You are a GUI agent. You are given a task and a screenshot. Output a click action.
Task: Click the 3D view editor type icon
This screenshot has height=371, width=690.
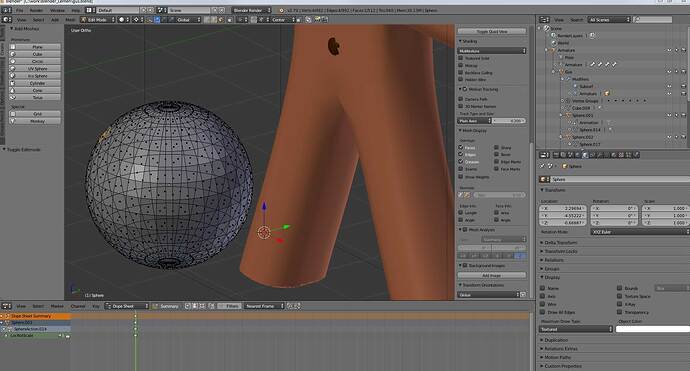(7, 20)
